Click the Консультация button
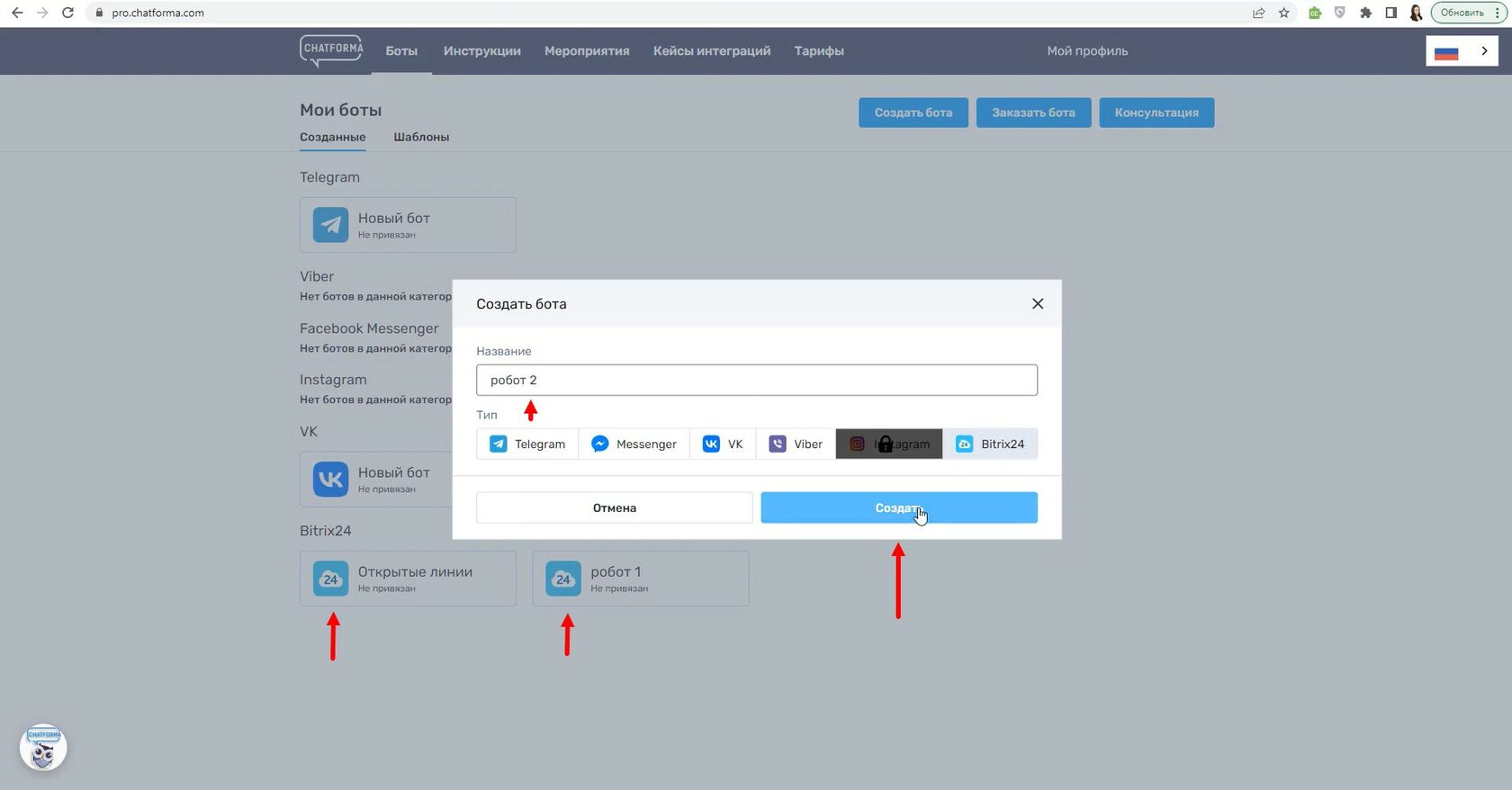 (1156, 112)
